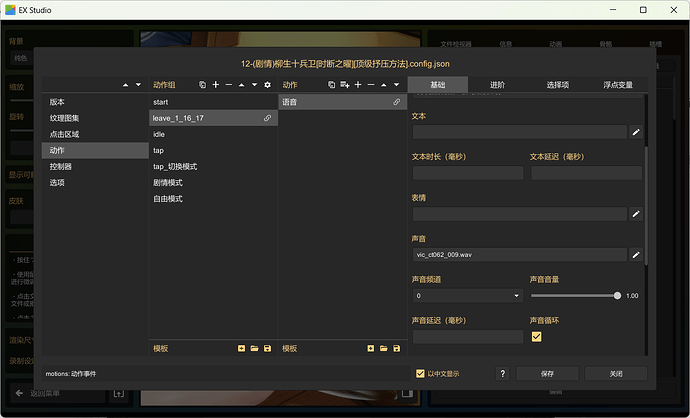
Task: Select the tap_切换模式 motion group
Action: pos(213,166)
